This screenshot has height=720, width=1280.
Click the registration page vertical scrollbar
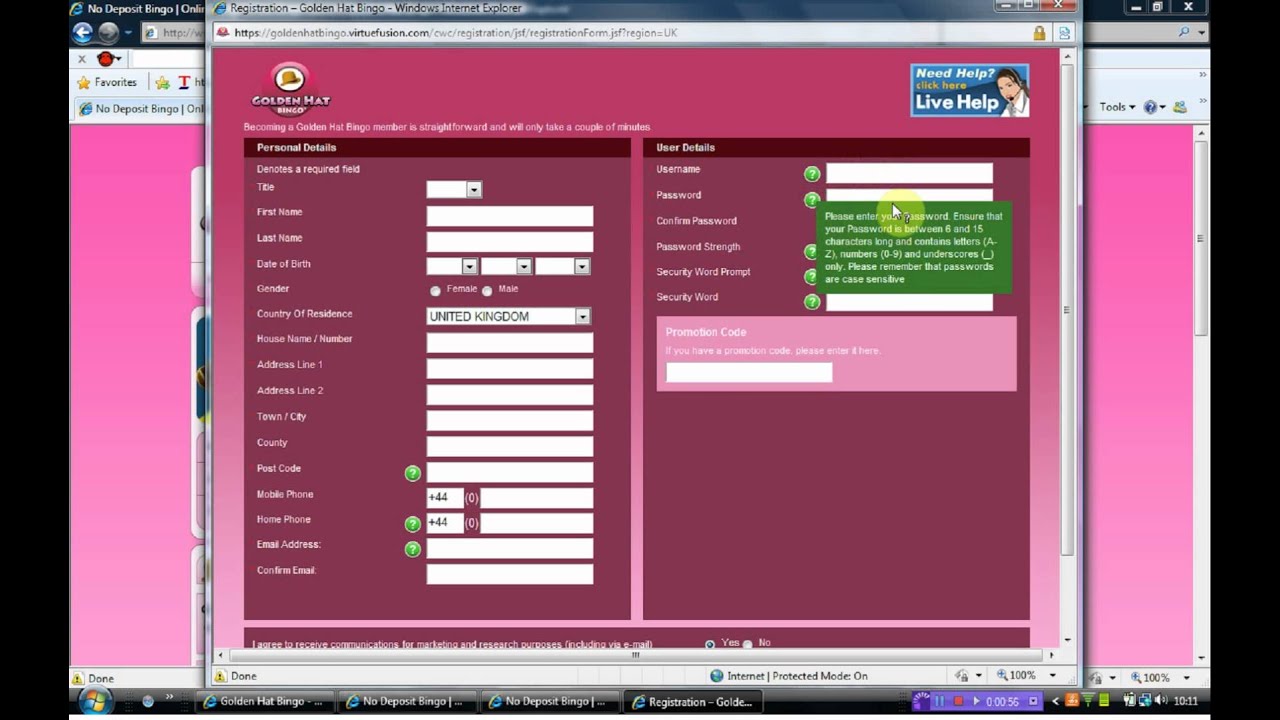click(1067, 310)
